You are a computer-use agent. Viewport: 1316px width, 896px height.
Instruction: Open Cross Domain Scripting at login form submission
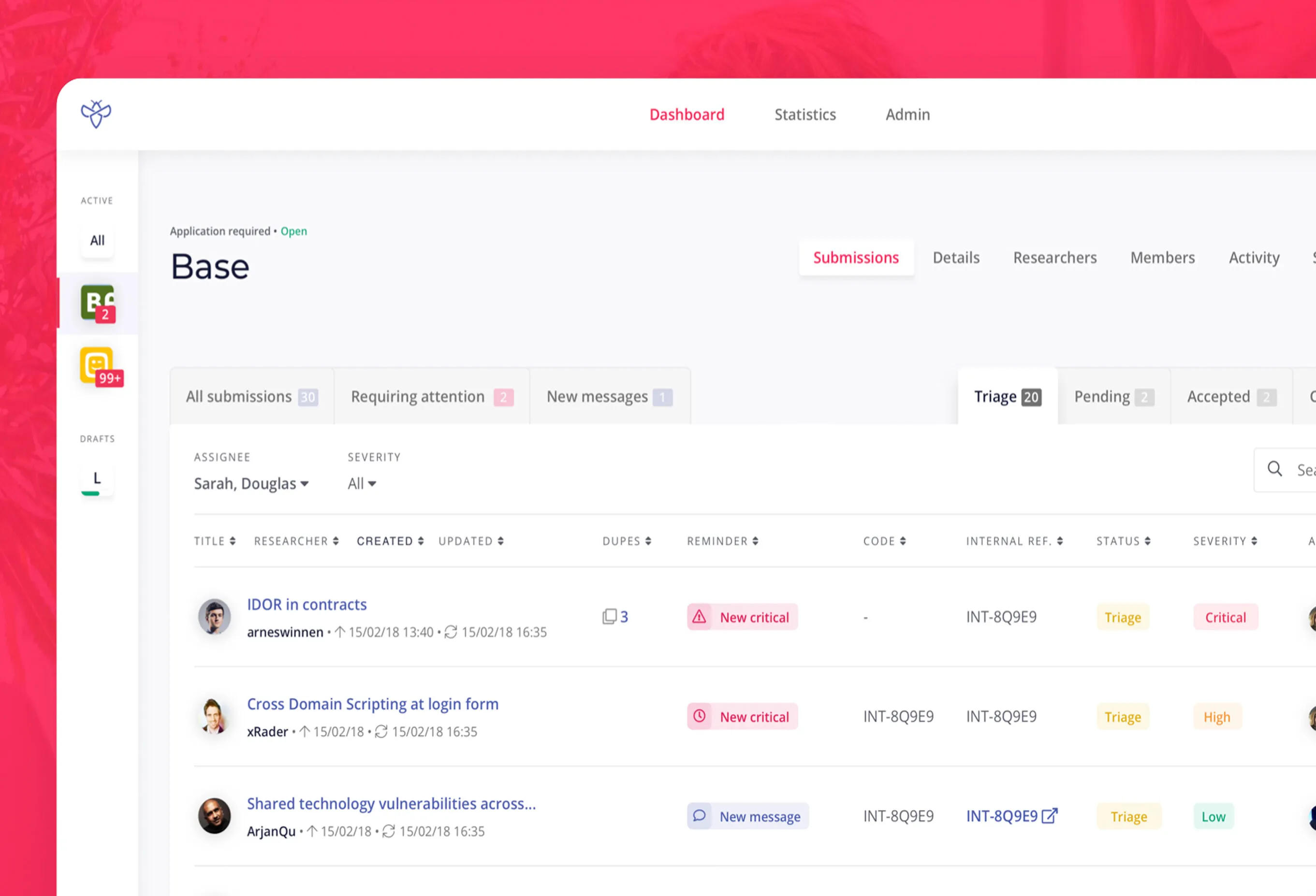(373, 704)
